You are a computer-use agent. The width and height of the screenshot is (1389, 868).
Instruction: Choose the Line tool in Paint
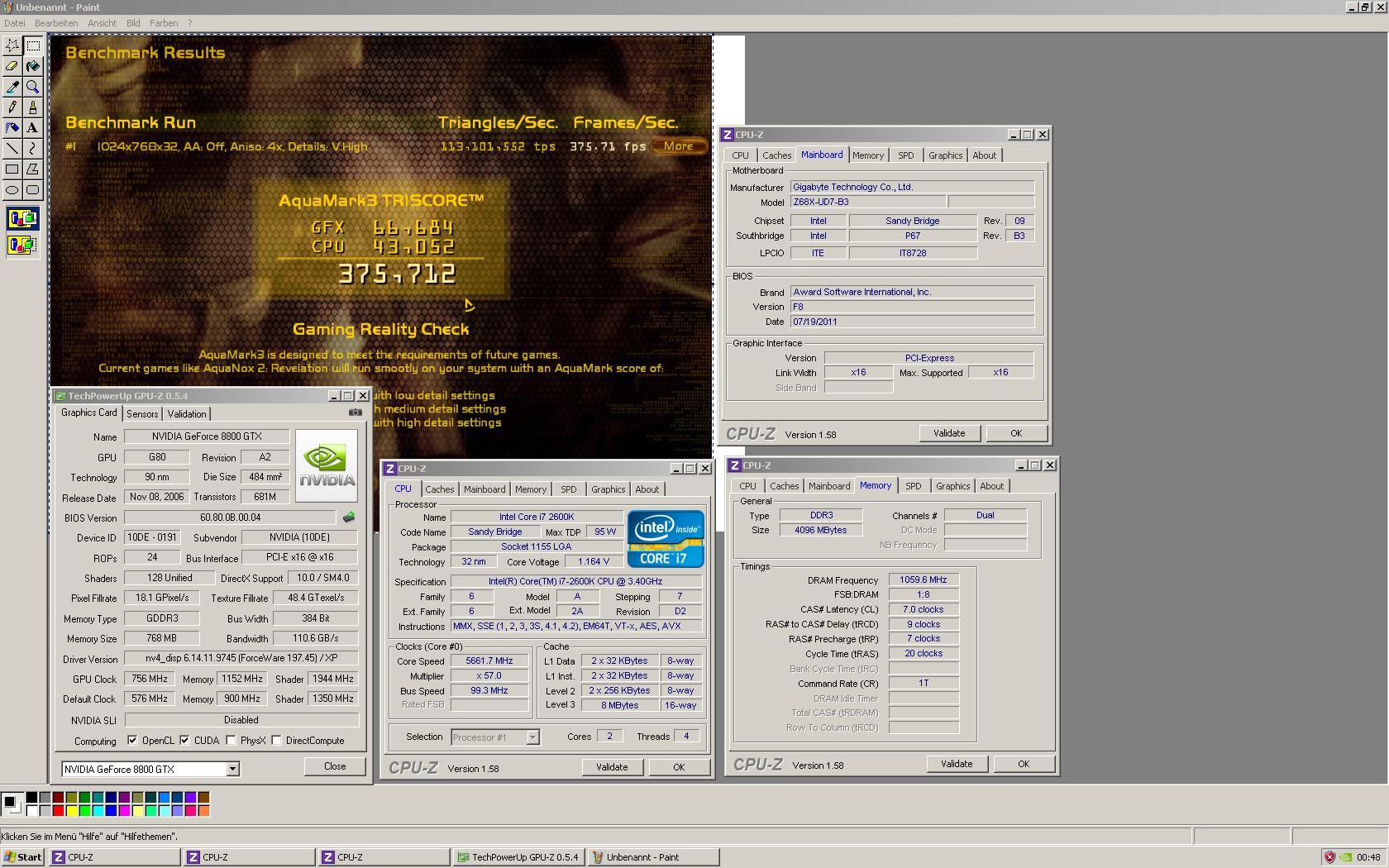point(12,149)
